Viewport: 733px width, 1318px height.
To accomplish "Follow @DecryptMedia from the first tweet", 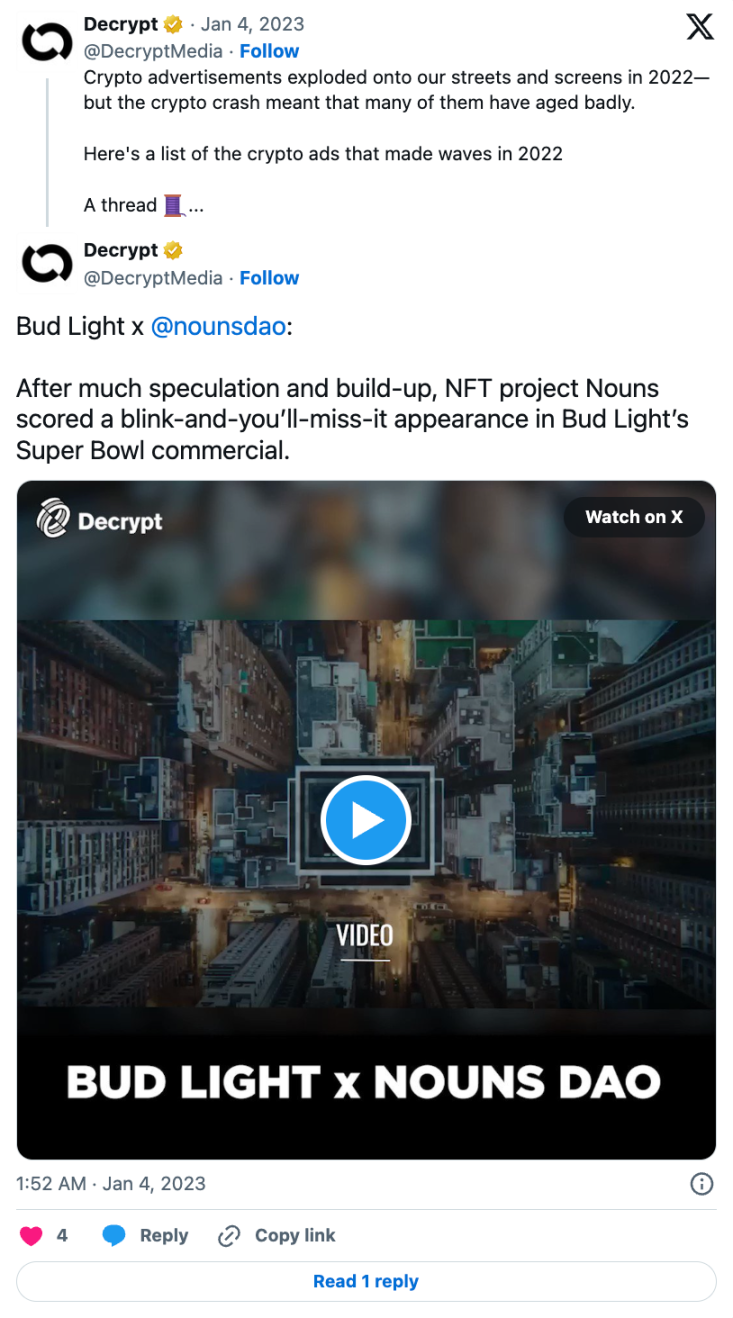I will [269, 51].
